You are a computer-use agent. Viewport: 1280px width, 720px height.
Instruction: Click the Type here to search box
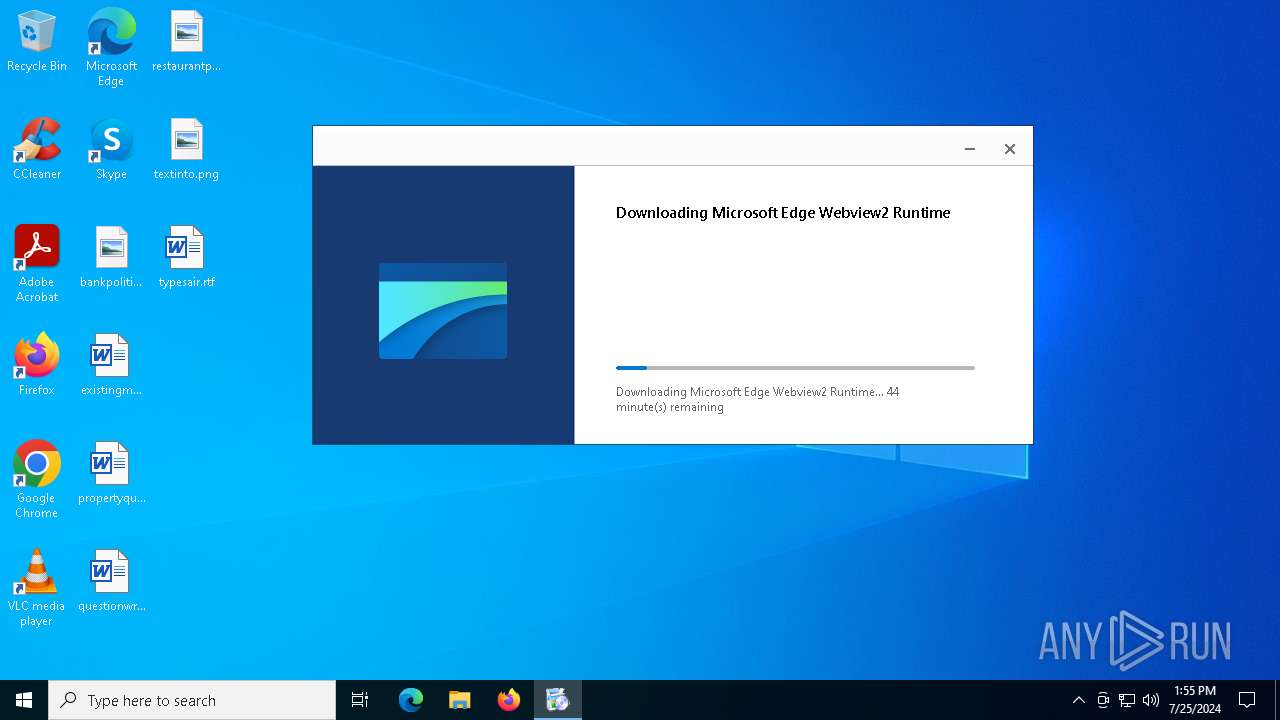click(192, 700)
